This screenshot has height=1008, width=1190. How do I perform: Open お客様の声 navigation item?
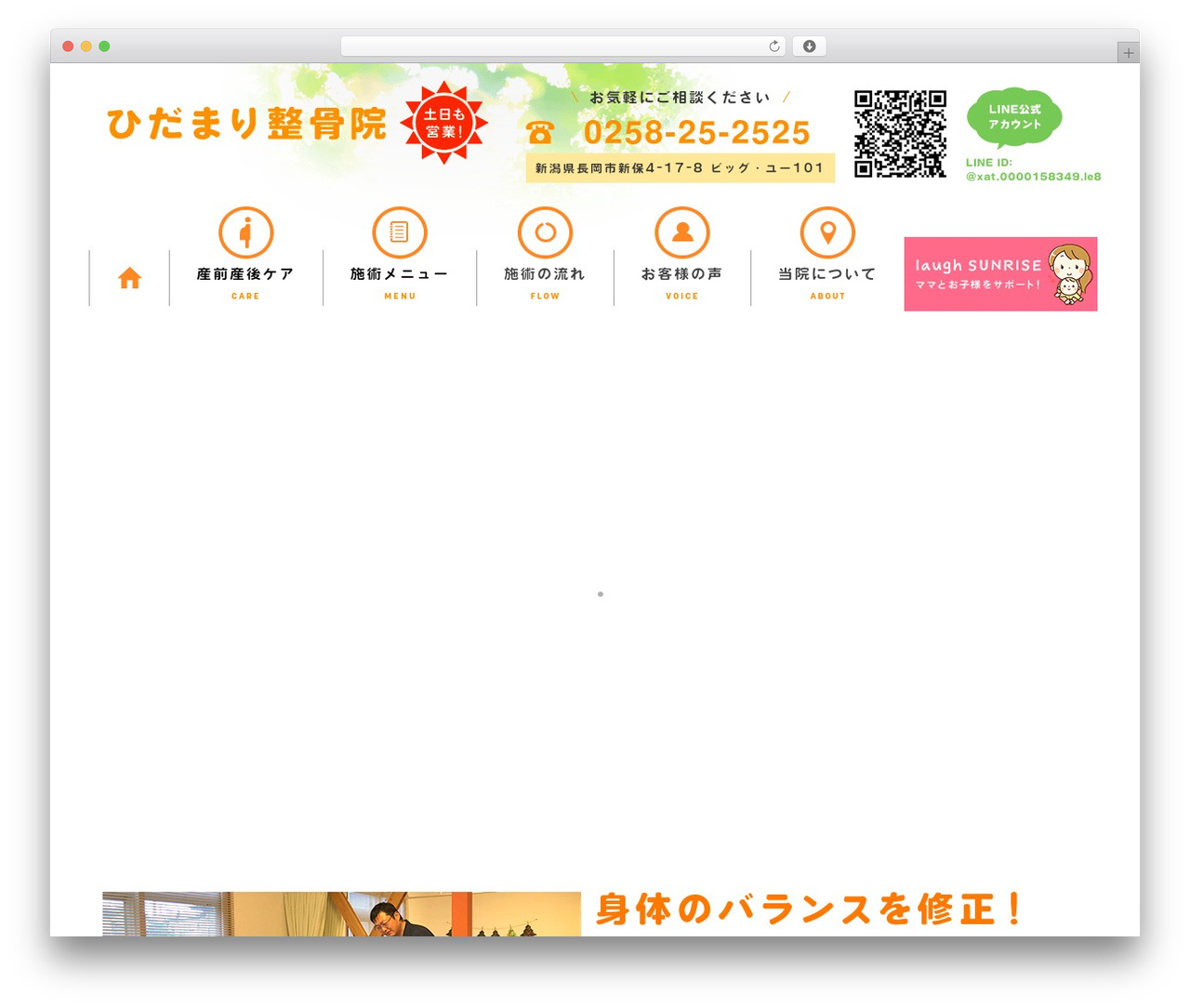point(682,274)
